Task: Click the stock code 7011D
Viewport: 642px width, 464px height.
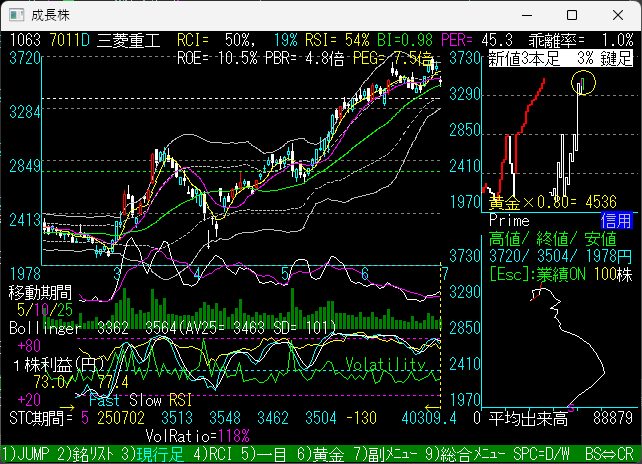Action: point(69,41)
